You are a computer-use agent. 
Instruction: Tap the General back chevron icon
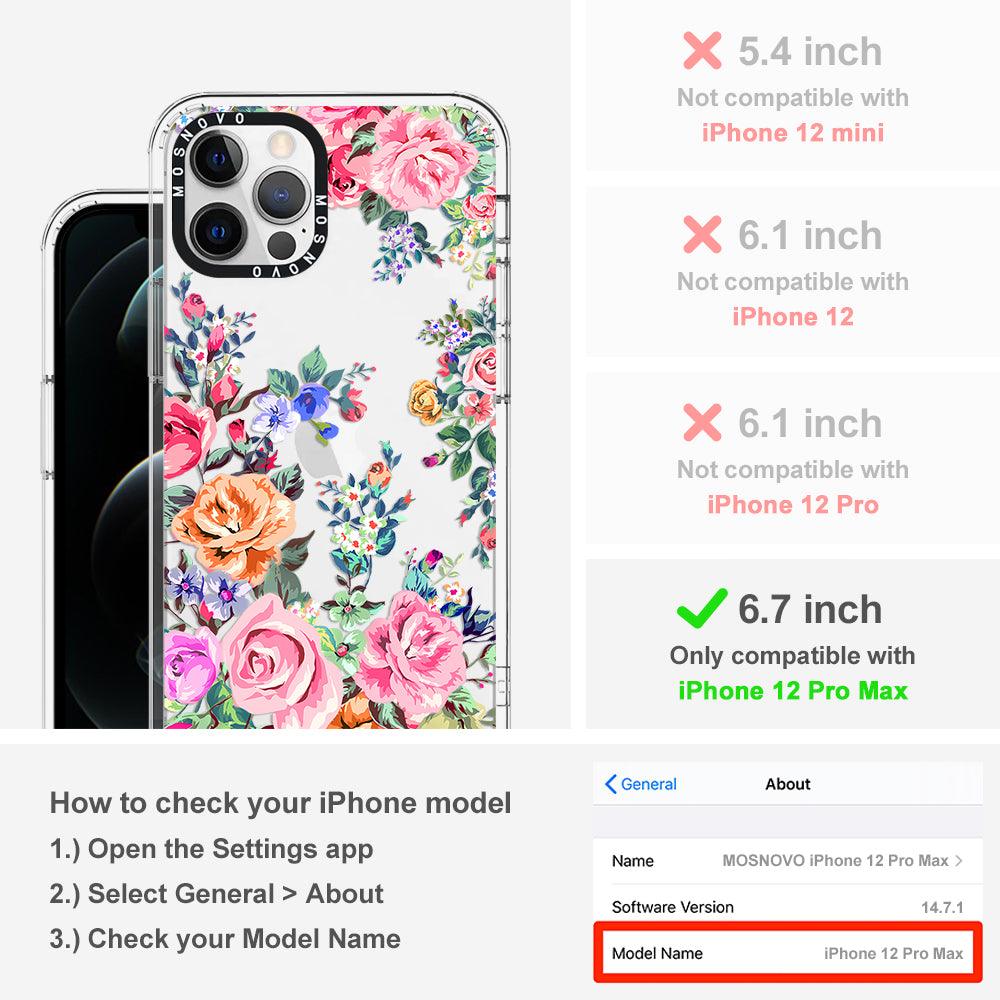(610, 784)
